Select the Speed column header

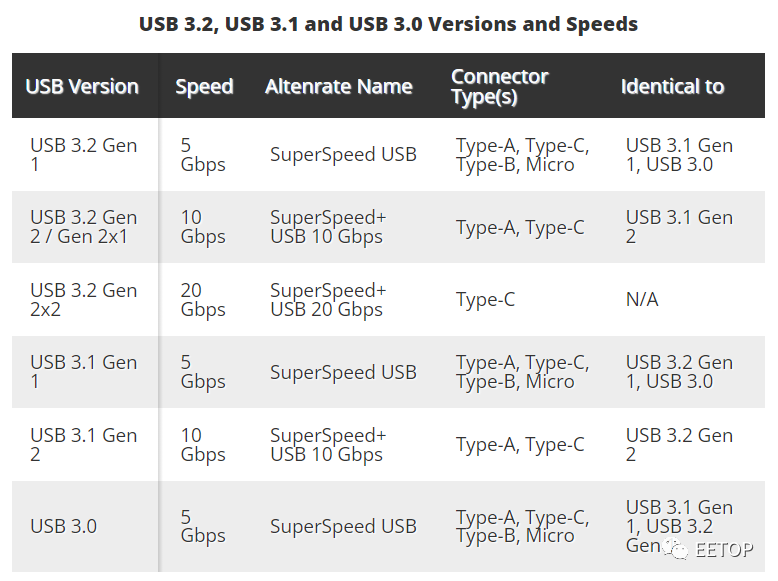tap(204, 87)
